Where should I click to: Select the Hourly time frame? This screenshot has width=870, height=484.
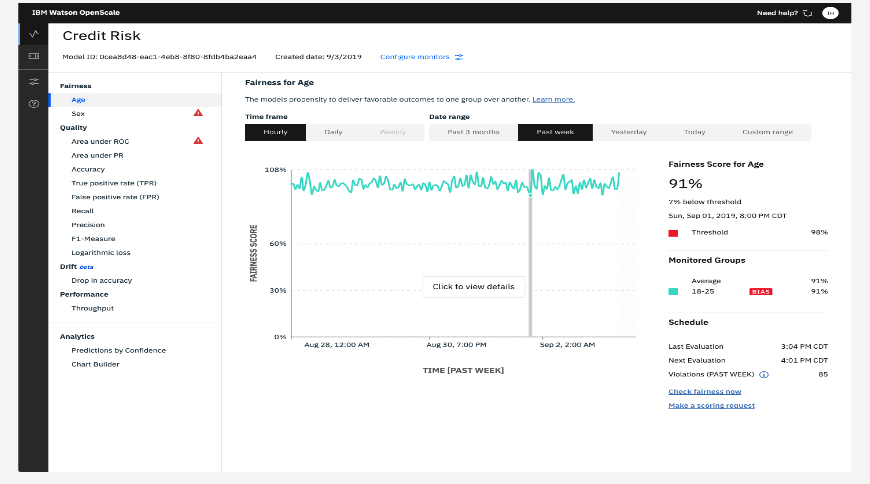pos(275,132)
